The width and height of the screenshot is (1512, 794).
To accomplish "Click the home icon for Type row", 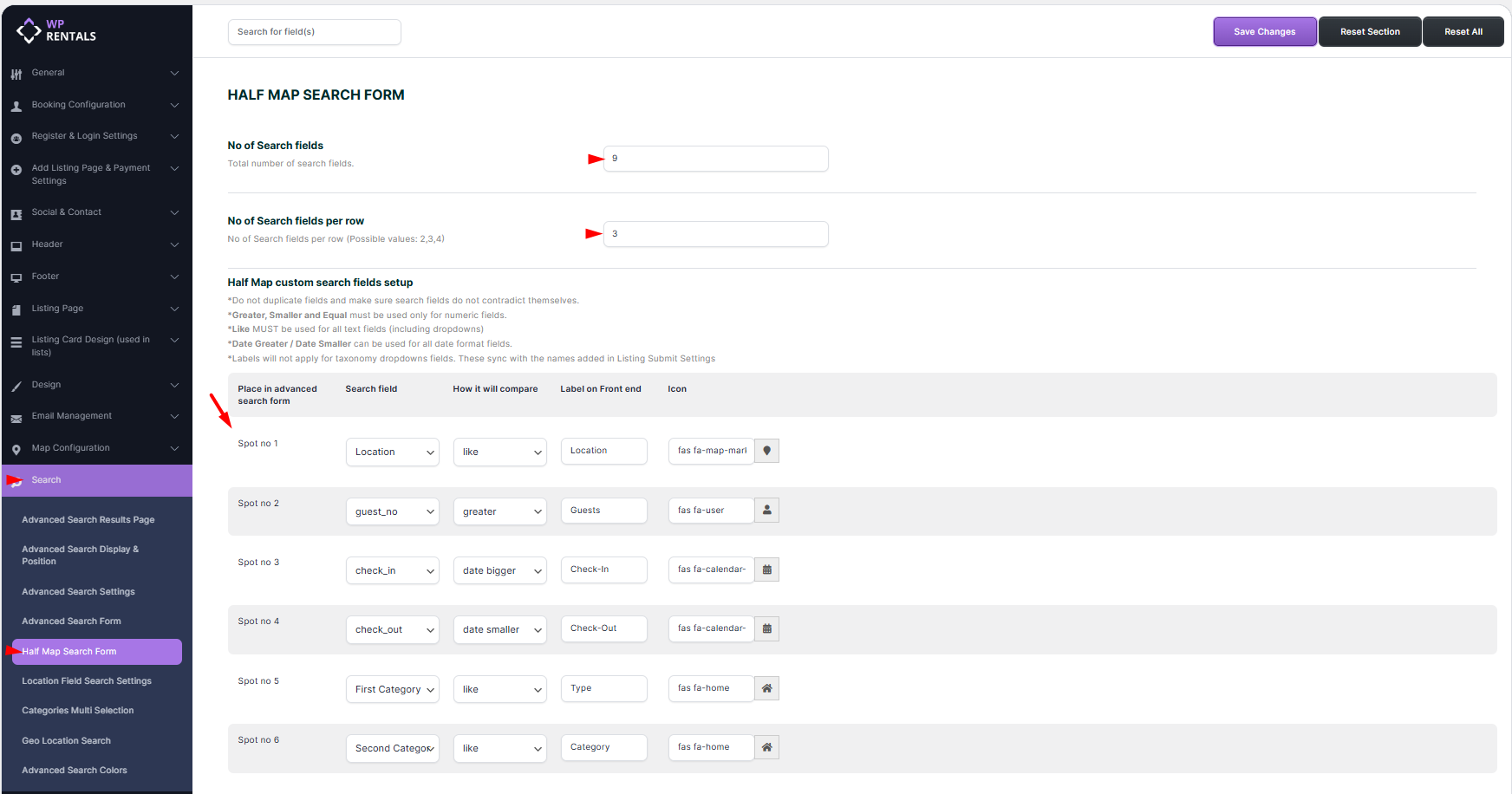I will coord(766,688).
